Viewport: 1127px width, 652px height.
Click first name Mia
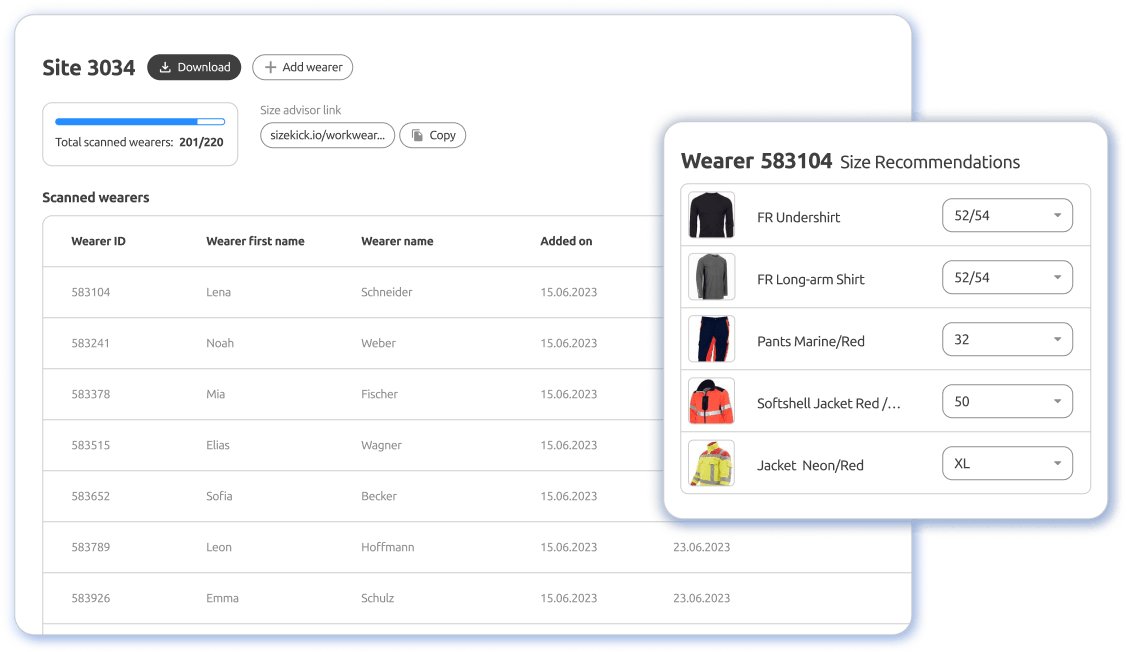coord(216,394)
